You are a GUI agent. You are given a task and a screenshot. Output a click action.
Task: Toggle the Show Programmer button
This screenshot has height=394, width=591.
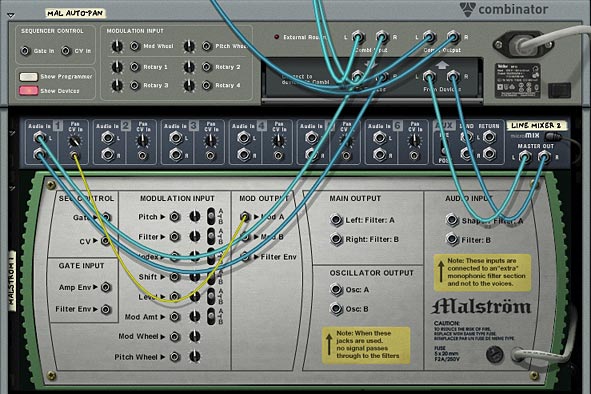29,77
